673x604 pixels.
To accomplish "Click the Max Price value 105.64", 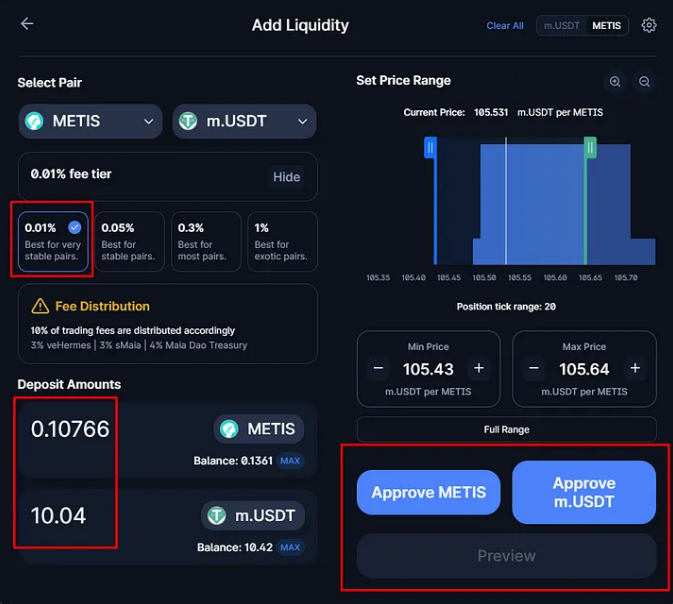I will (x=584, y=369).
